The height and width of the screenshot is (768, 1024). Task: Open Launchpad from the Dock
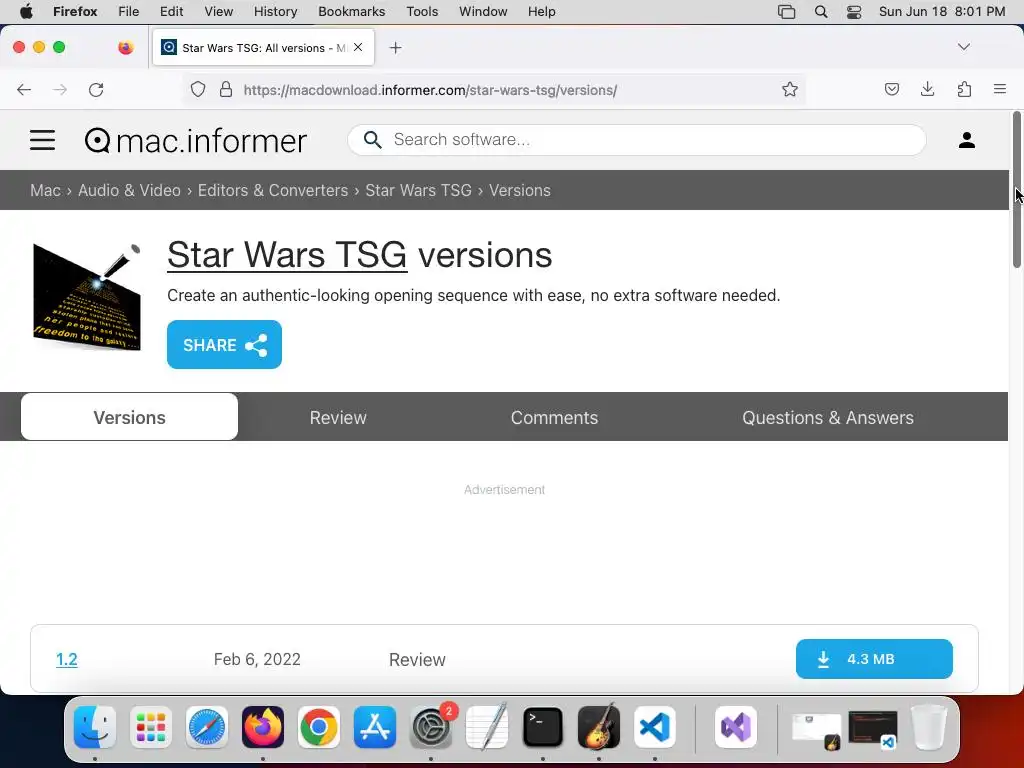coord(151,727)
